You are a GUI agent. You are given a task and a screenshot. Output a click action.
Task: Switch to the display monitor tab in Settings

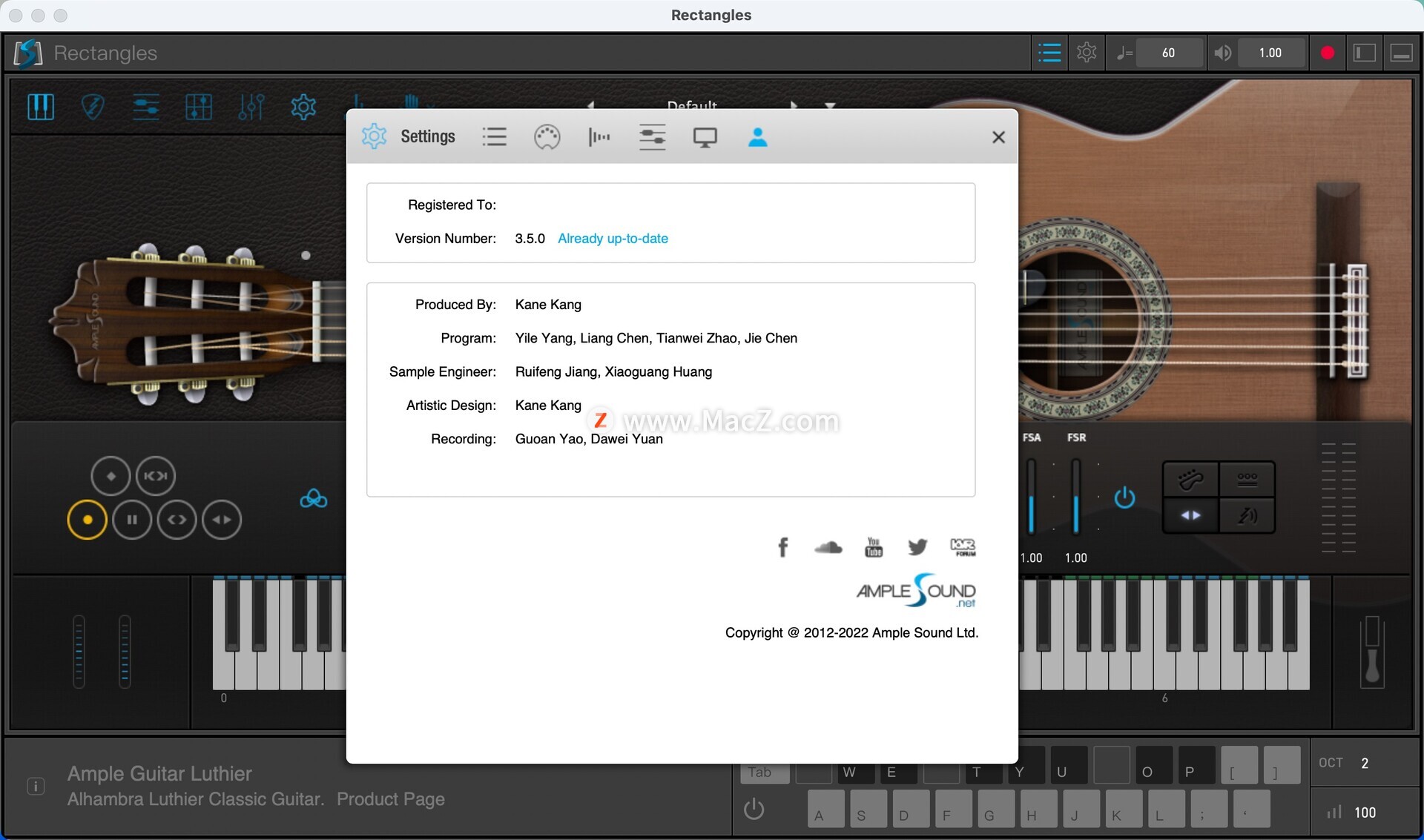coord(705,137)
